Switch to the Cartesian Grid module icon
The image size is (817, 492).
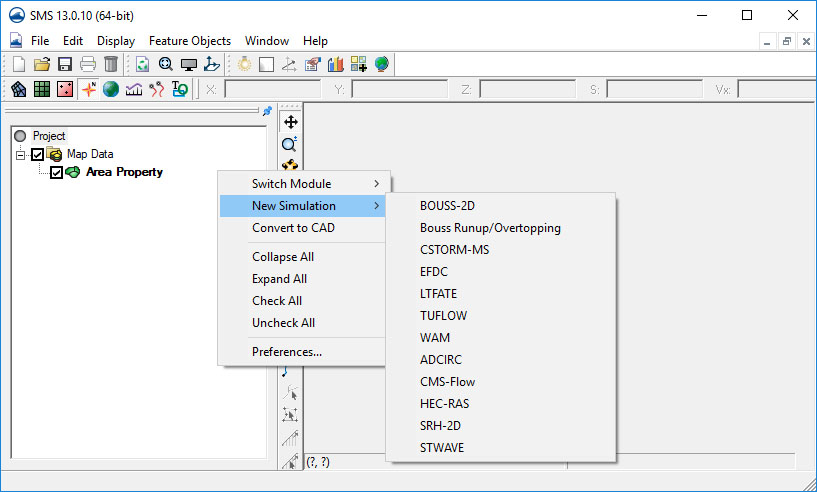coord(42,89)
